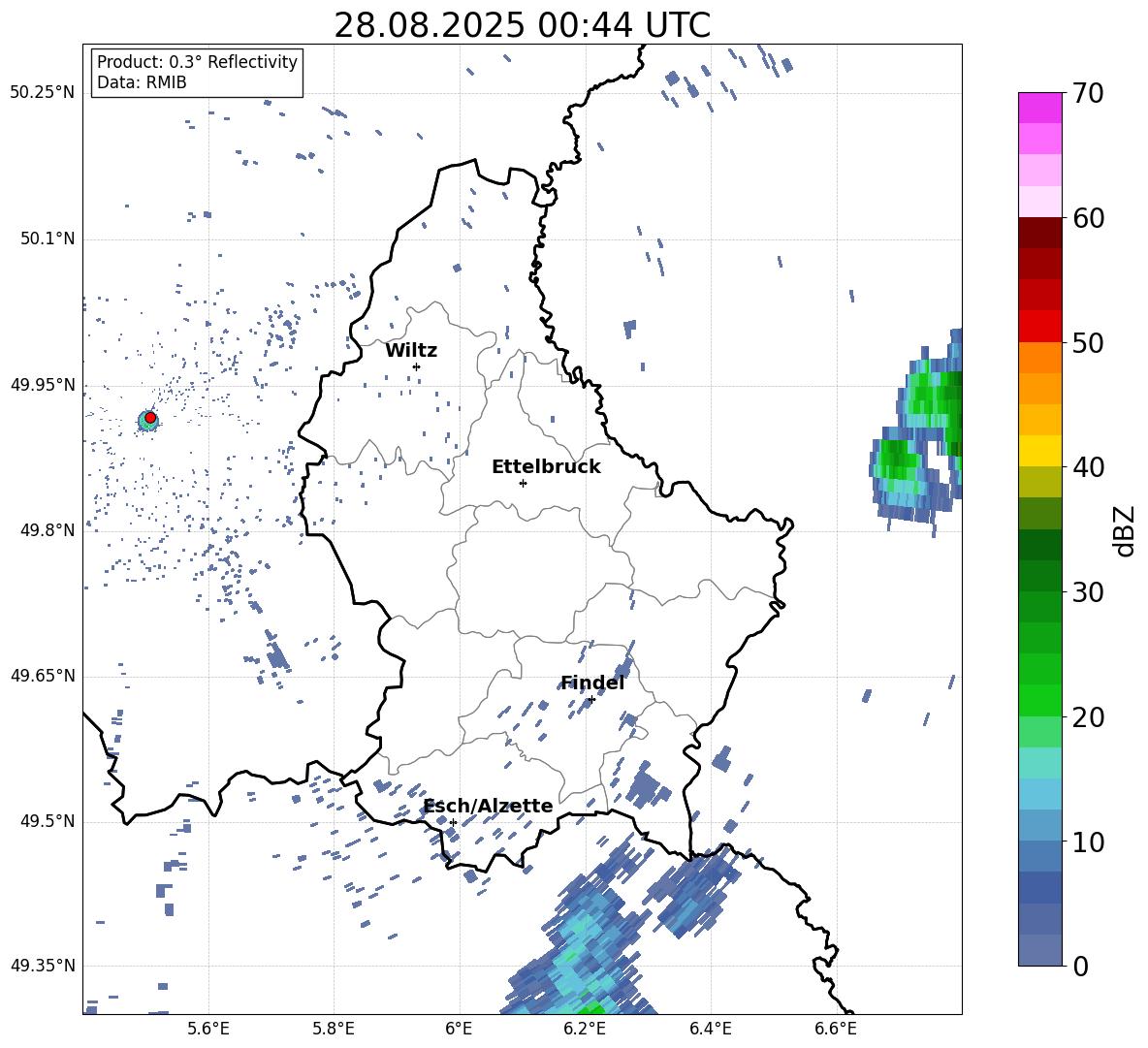Click the 6.6°E longitude label

coord(836,1029)
